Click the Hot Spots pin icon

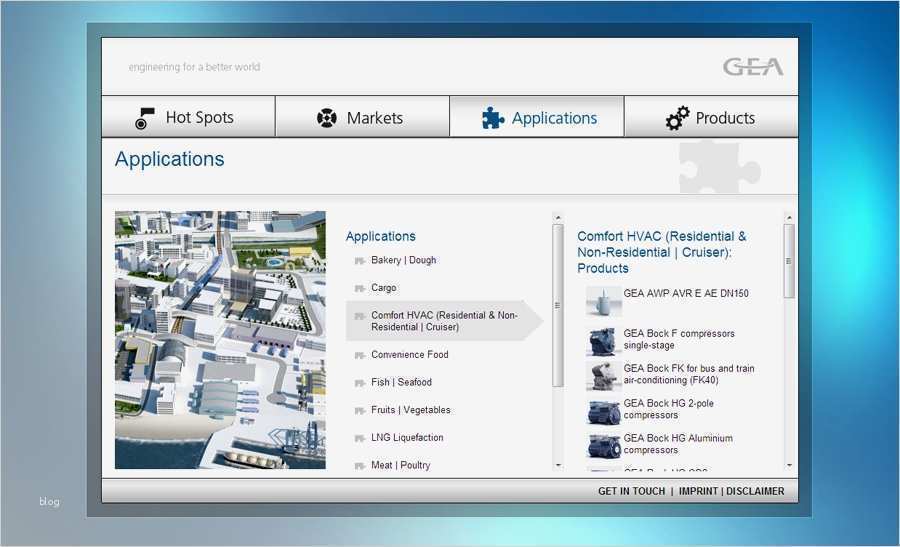coord(144,118)
